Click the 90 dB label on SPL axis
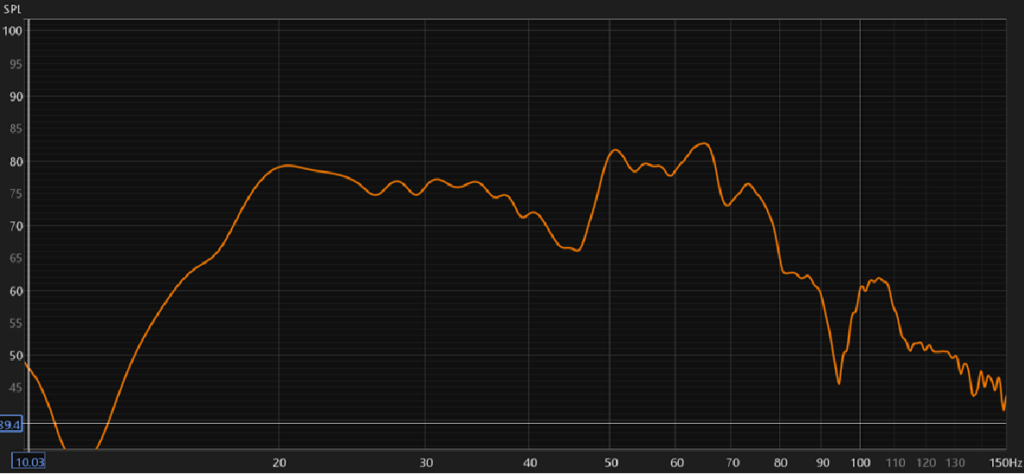This screenshot has height=474, width=1024. (14, 96)
